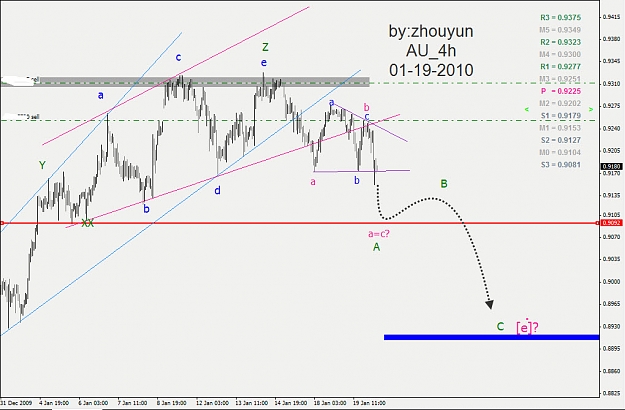Click the P = 0.9225 pivot label
This screenshot has width=625, height=410.
pos(561,91)
